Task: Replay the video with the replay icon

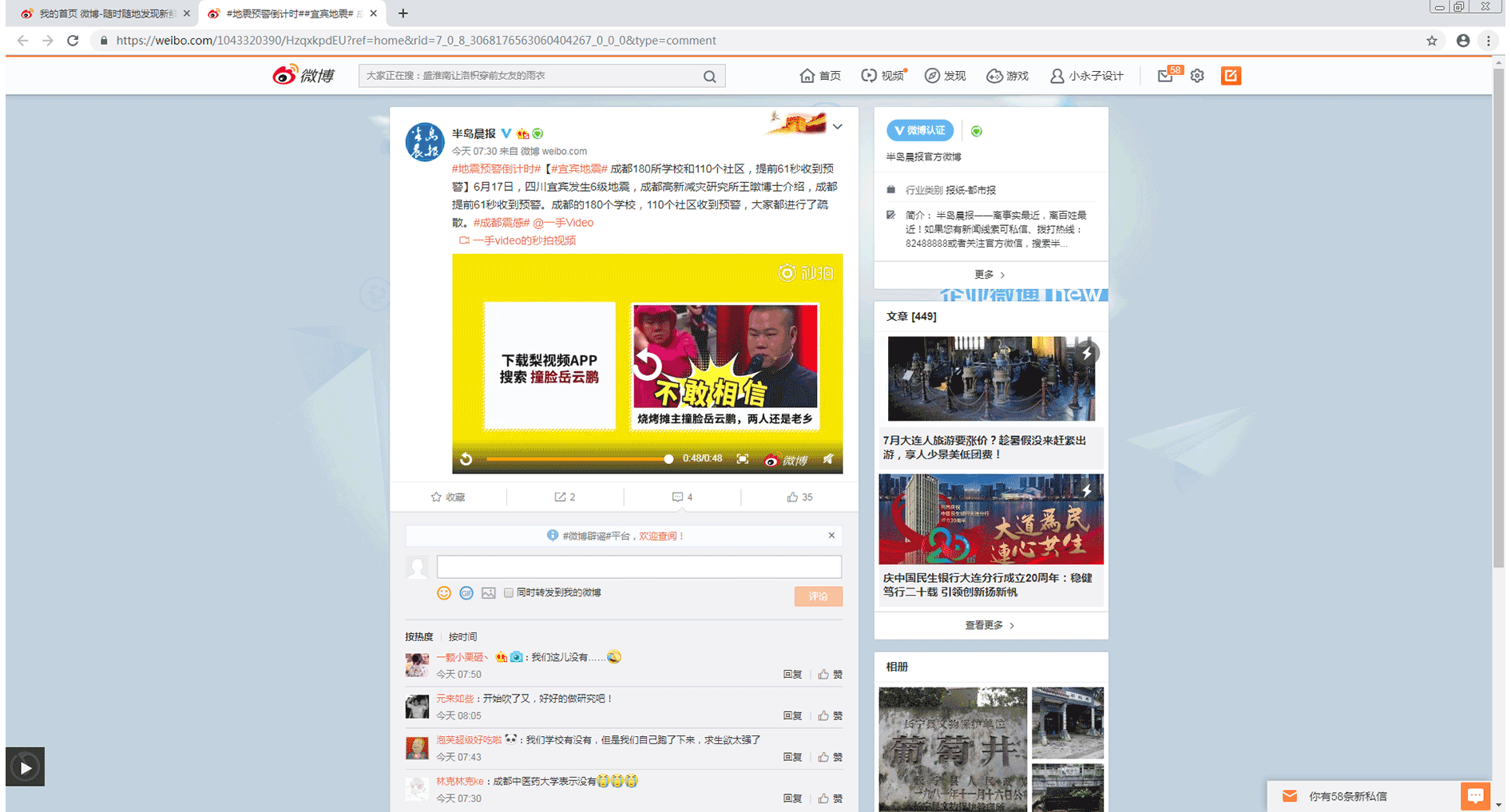Action: pyautogui.click(x=466, y=459)
